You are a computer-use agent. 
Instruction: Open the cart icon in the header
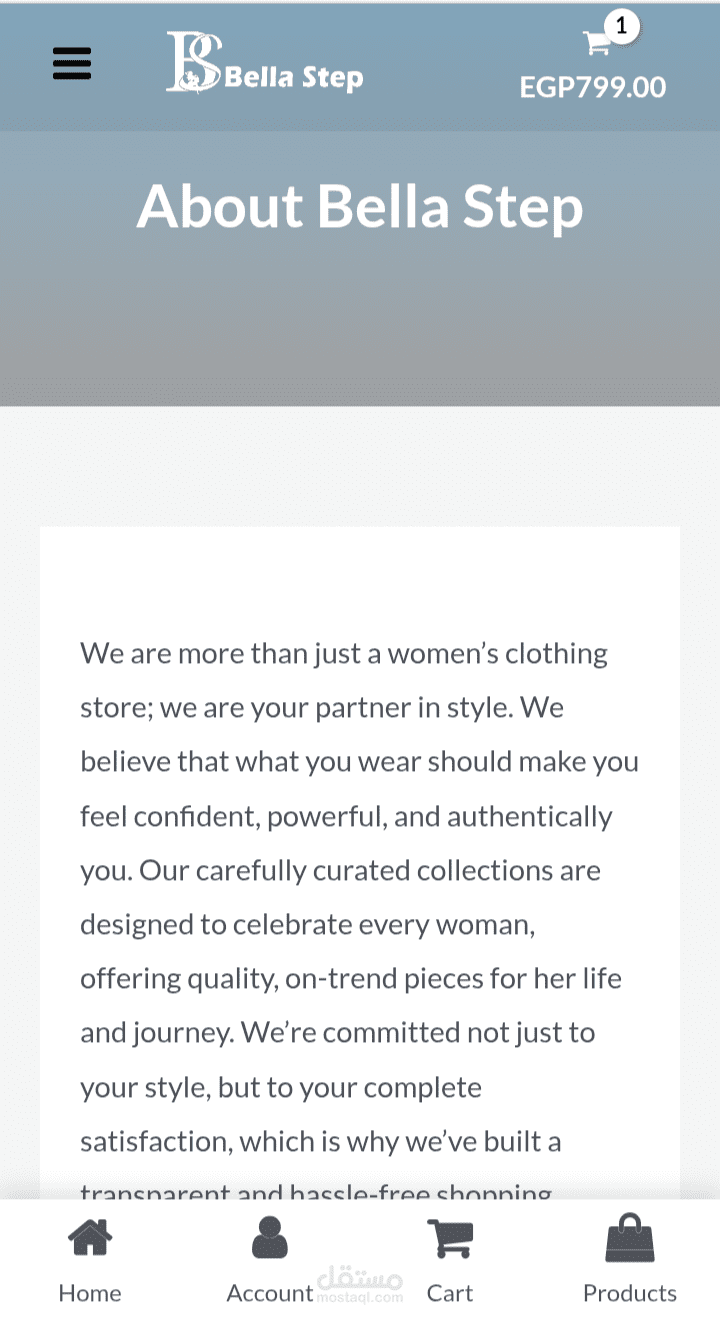click(x=597, y=42)
